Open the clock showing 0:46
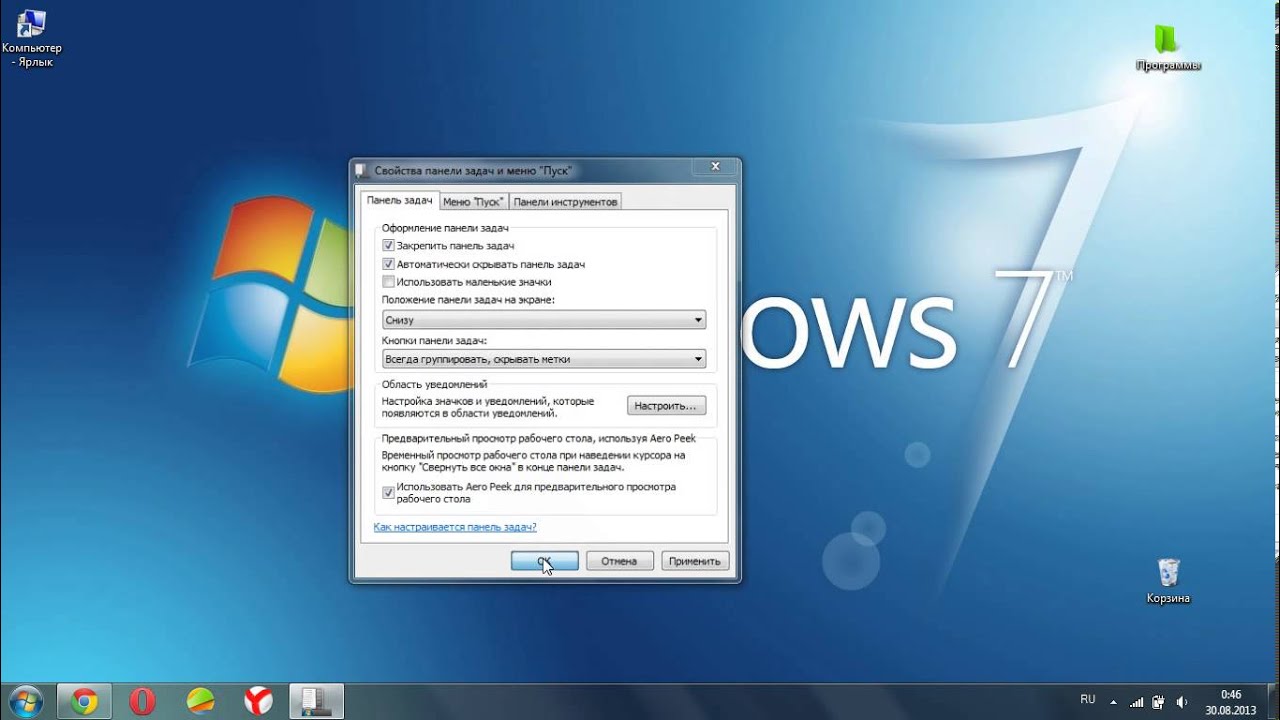 (x=1231, y=702)
